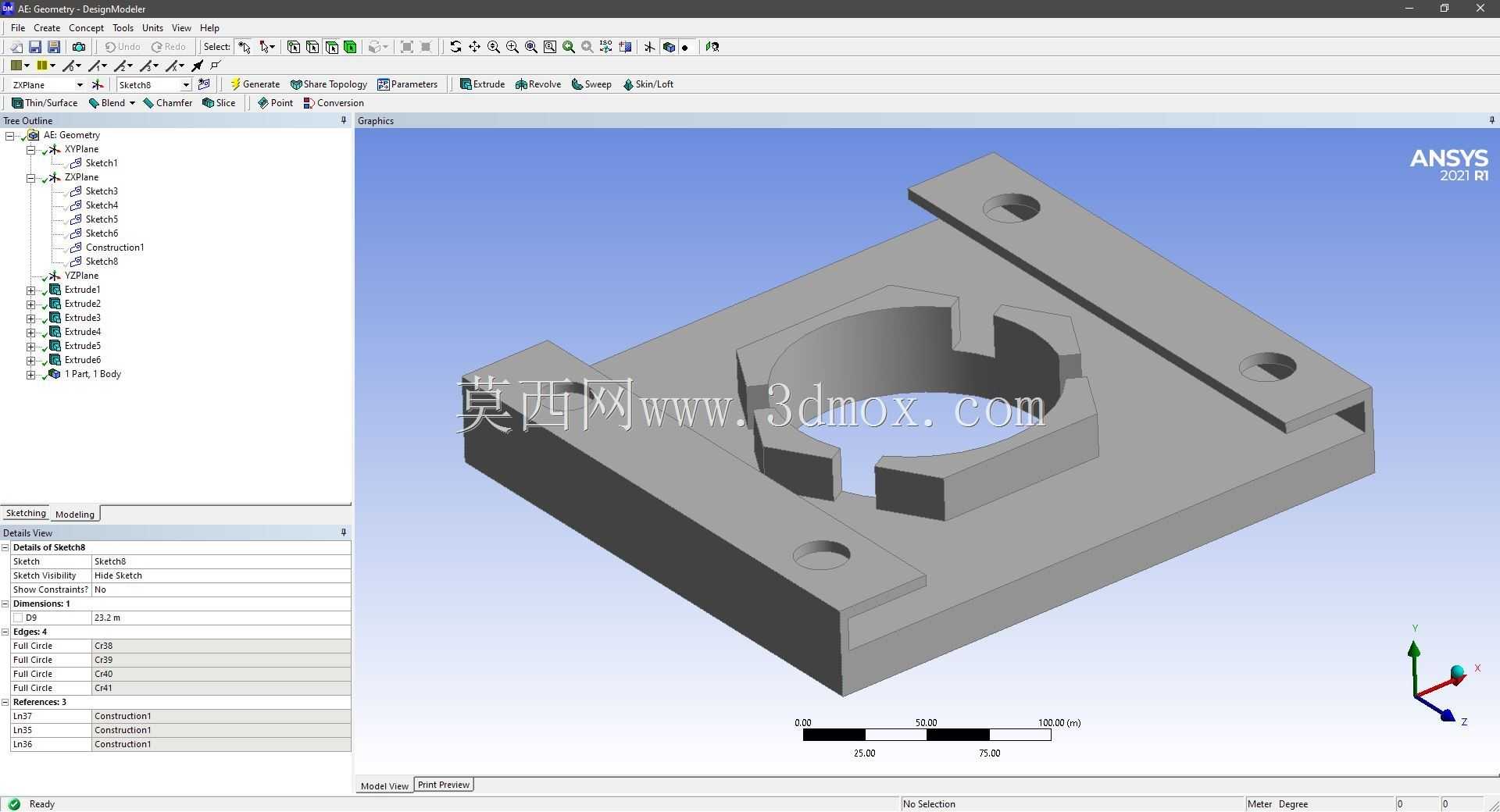Click the Generate button
Viewport: 1500px width, 812px height.
[x=255, y=84]
